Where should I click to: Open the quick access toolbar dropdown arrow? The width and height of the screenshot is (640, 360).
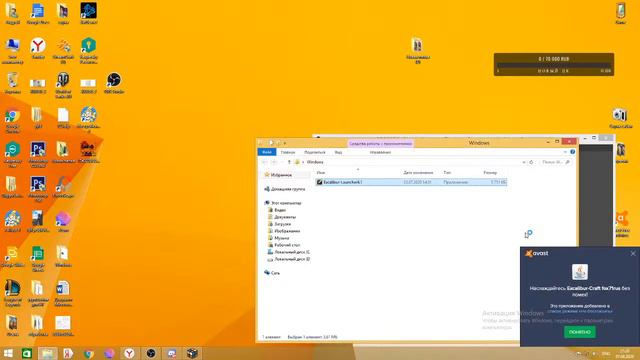(x=284, y=143)
